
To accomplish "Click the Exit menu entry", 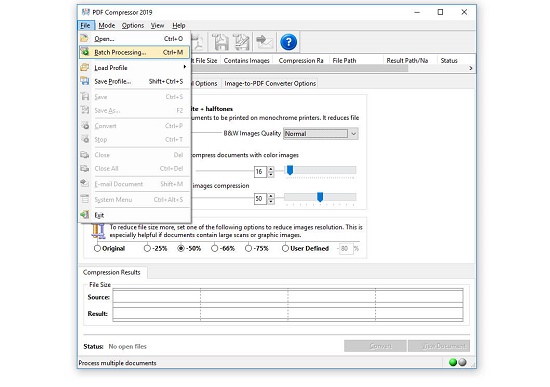I will point(134,215).
